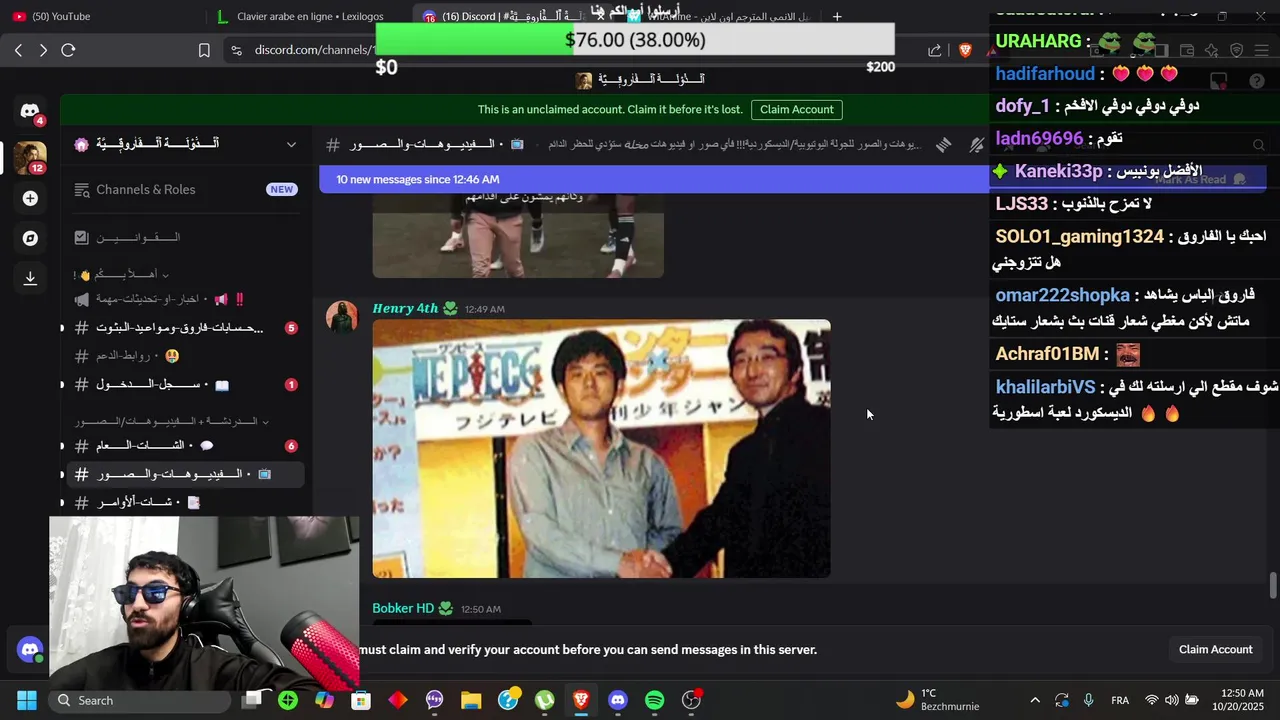
Task: Expand server name dropdown menu
Action: pos(291,144)
